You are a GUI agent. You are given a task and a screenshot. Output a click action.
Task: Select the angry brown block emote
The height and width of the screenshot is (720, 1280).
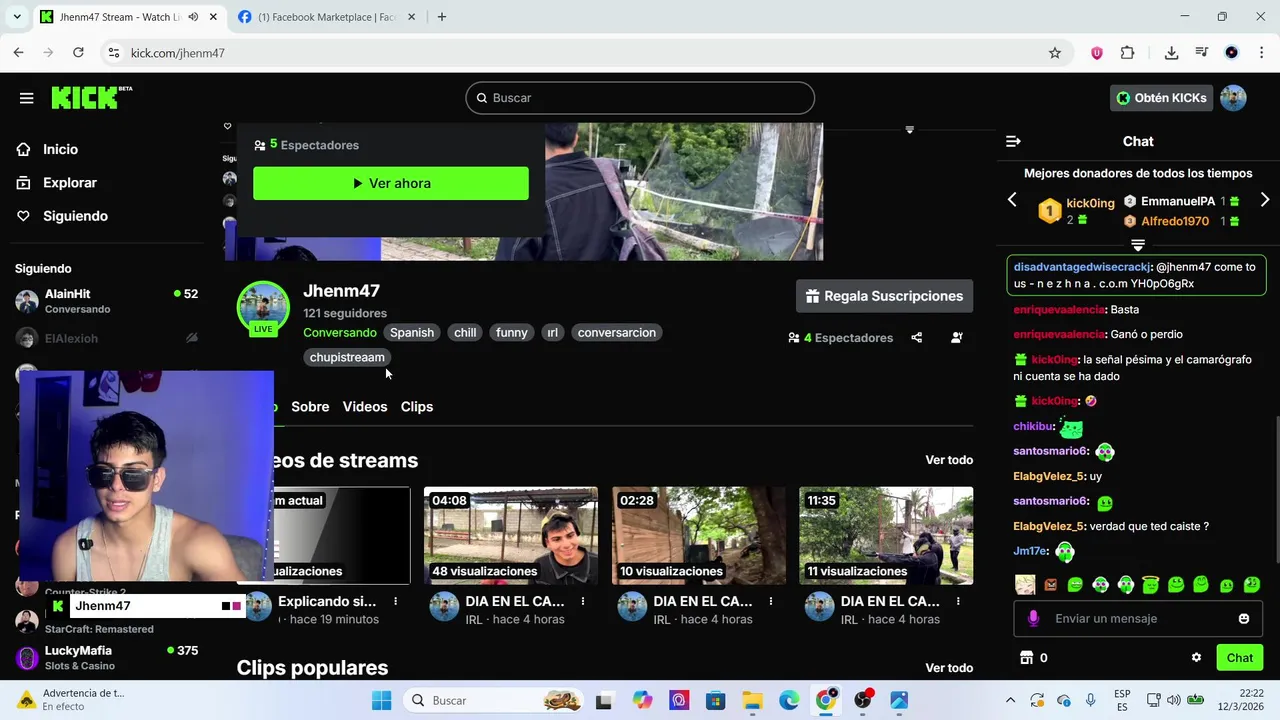(1050, 585)
